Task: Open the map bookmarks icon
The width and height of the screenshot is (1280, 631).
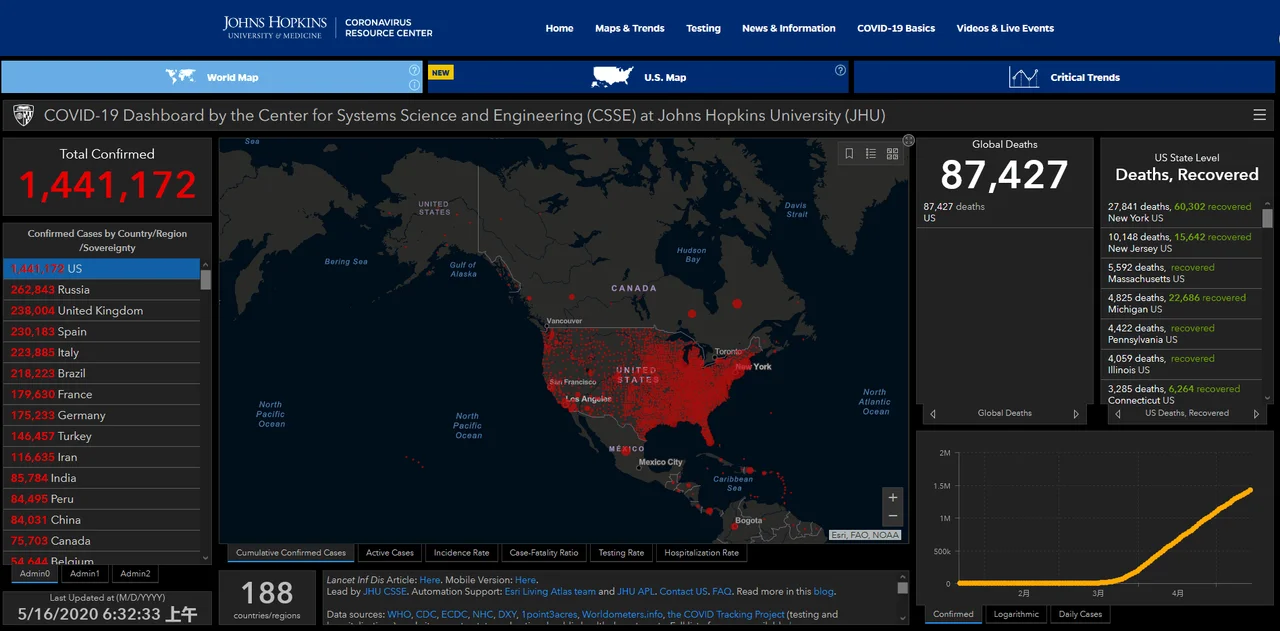Action: click(x=849, y=153)
